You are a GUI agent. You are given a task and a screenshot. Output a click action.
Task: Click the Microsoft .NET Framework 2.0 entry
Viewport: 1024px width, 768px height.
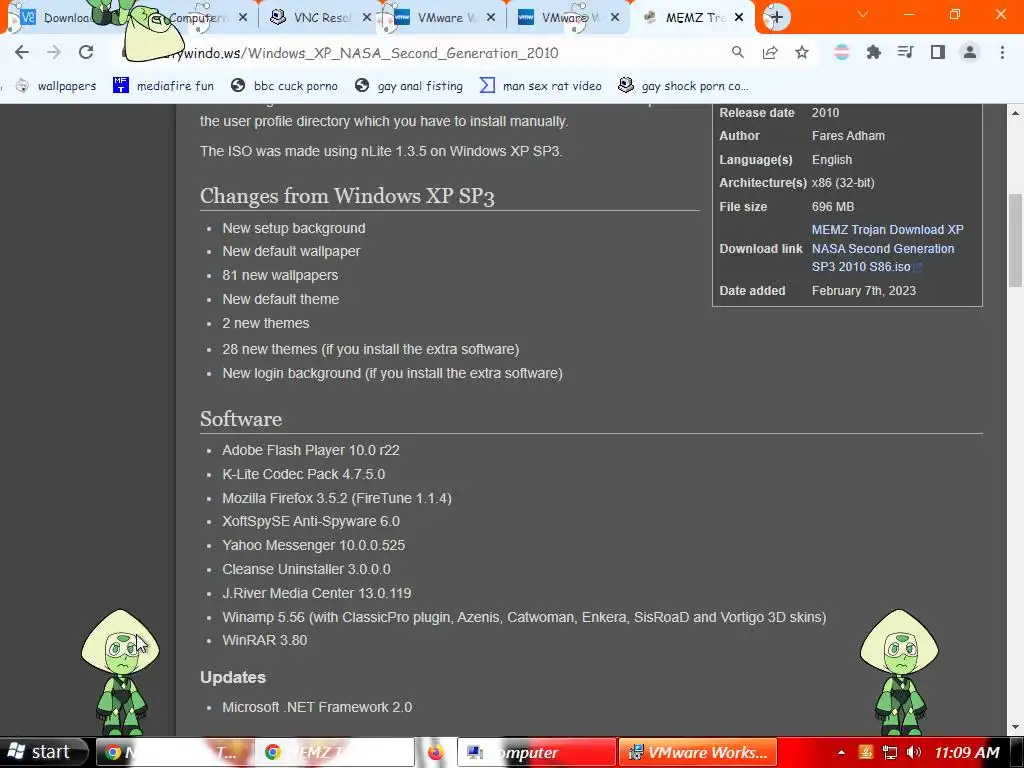pos(317,707)
